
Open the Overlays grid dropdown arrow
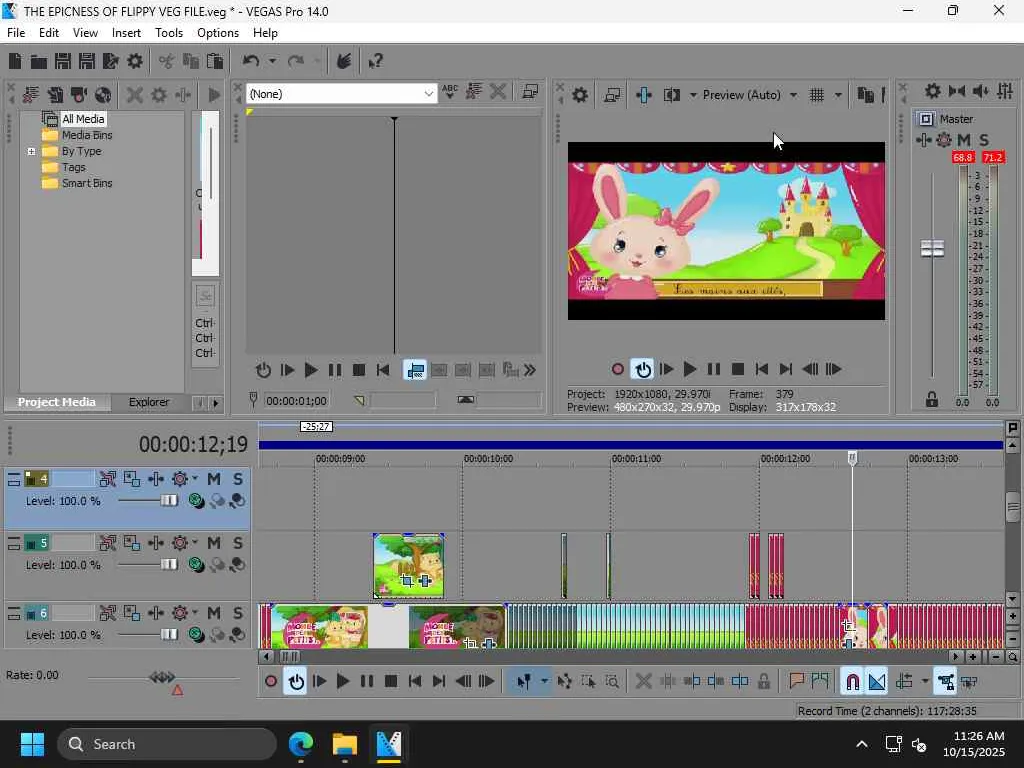pyautogui.click(x=838, y=95)
